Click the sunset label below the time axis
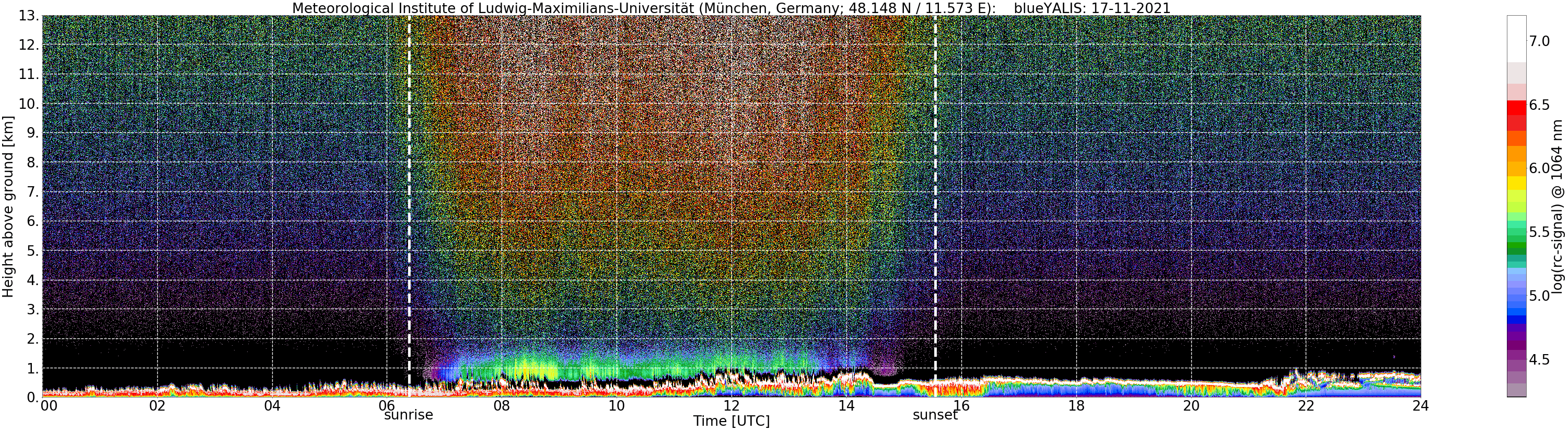1568x431 pixels. (935, 415)
